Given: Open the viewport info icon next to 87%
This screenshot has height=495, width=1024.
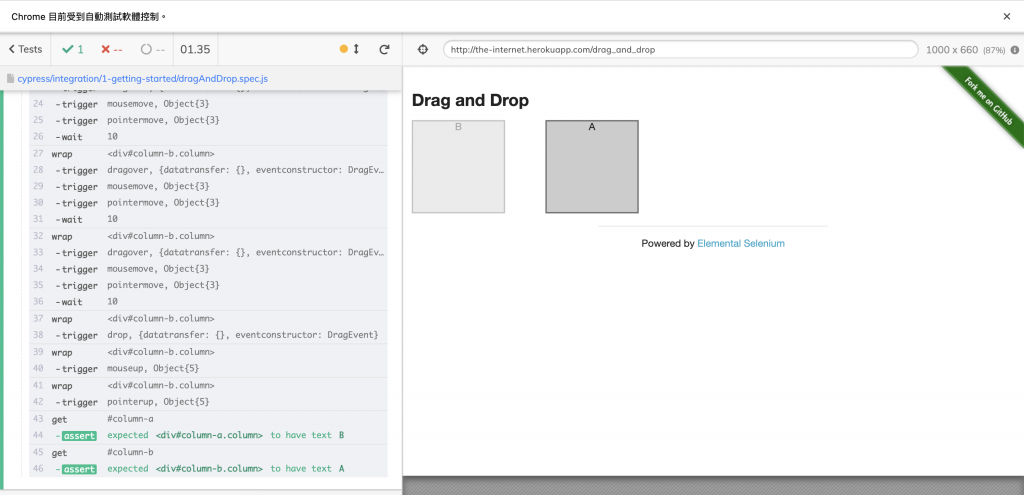Looking at the screenshot, I should point(1015,50).
